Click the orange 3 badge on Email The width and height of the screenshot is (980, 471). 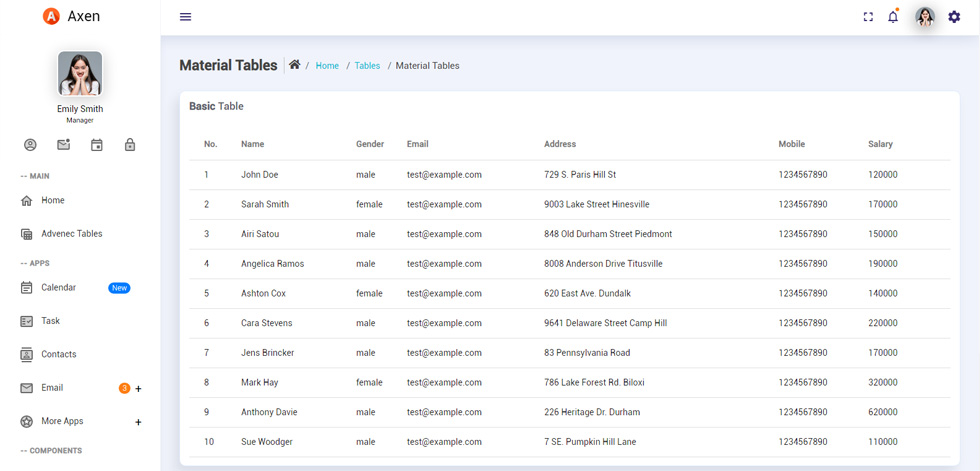tap(124, 389)
